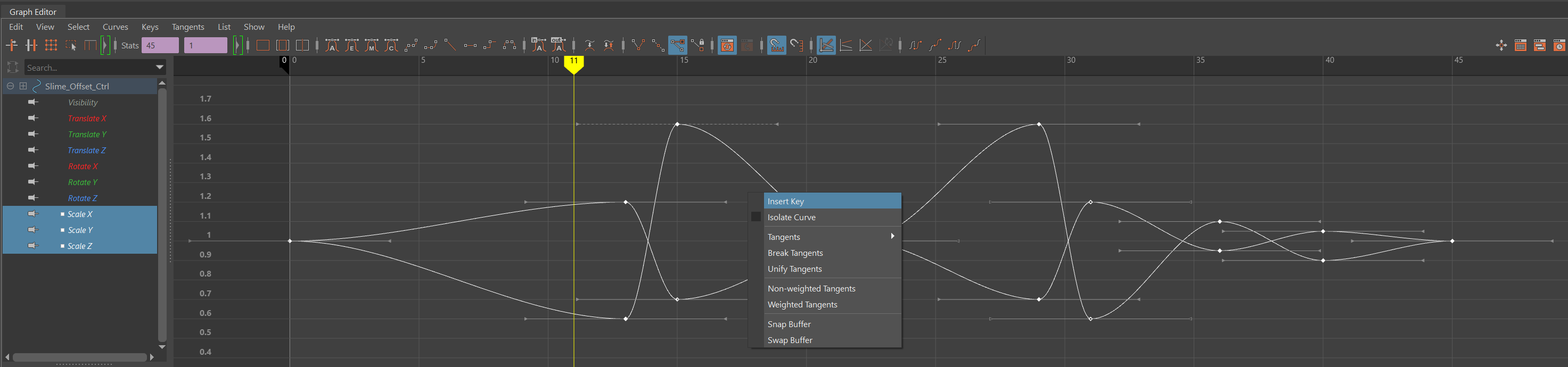
Task: Set Clamped tangents
Action: tap(430, 45)
